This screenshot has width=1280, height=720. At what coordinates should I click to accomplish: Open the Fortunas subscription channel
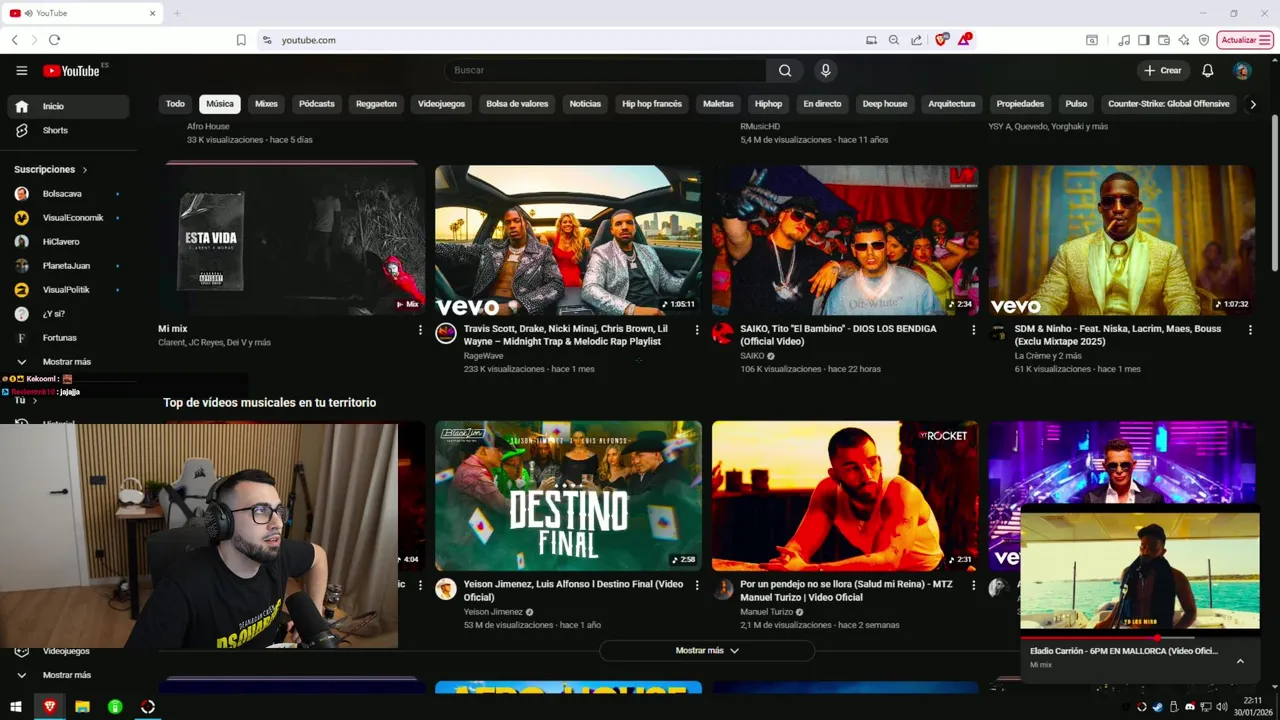(x=68, y=337)
